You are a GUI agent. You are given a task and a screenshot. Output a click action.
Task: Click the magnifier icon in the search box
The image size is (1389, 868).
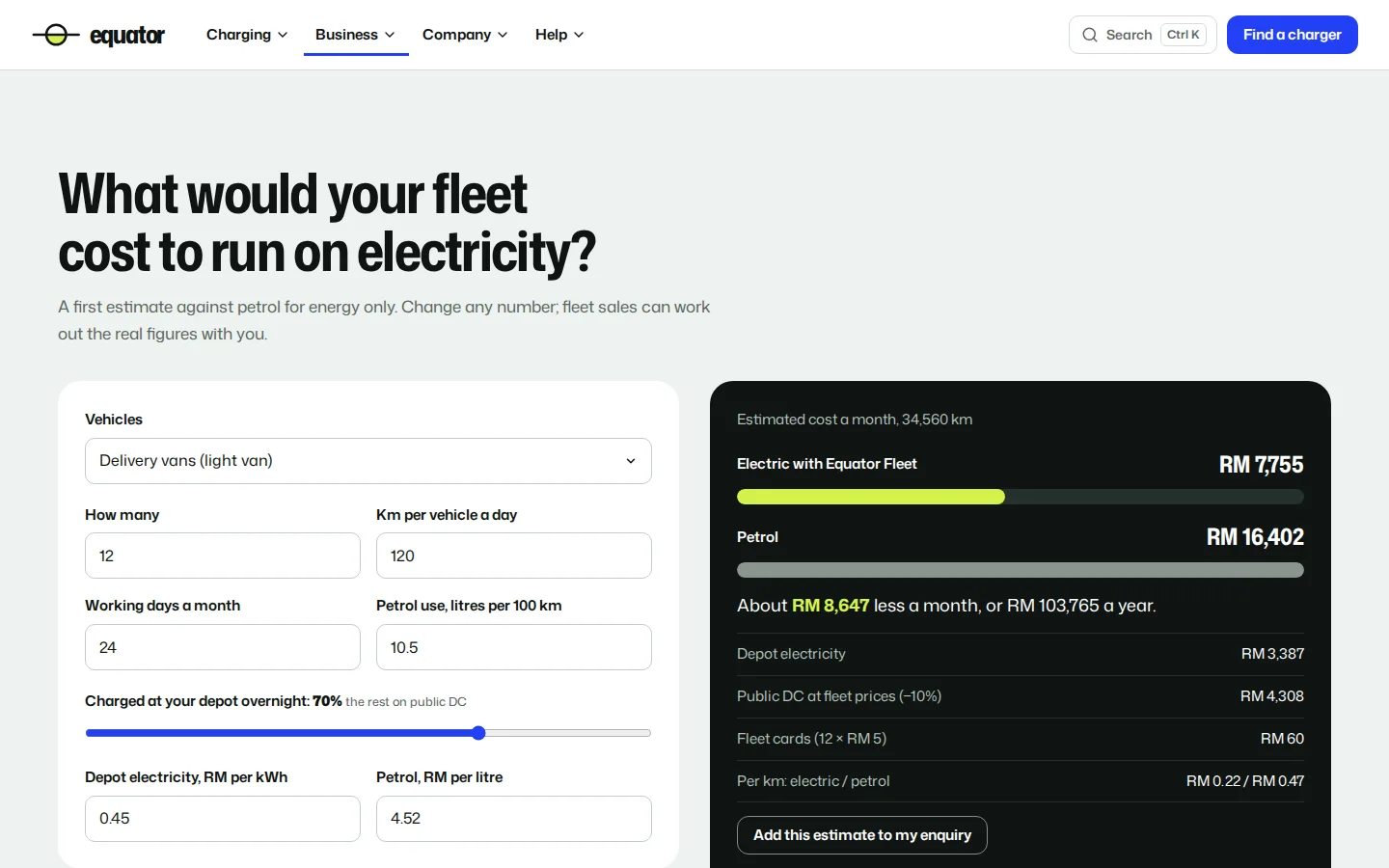1090,35
